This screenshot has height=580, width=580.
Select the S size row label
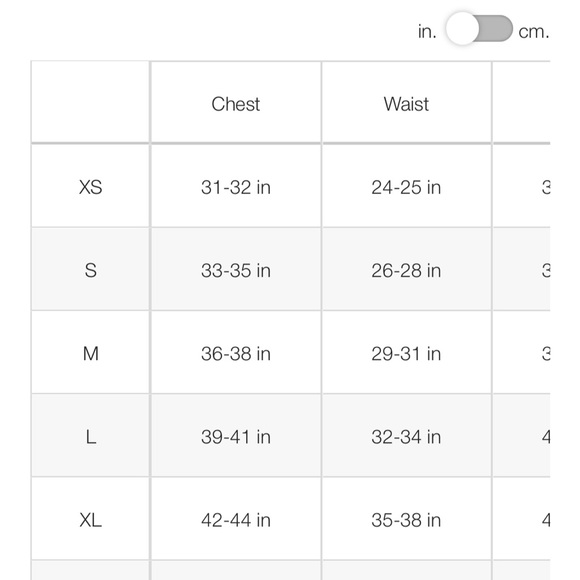[x=91, y=270]
